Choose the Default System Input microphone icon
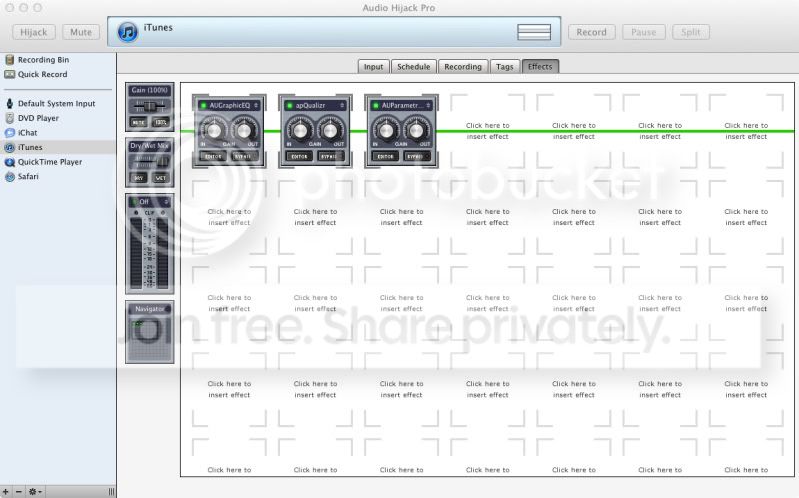 pos(9,103)
